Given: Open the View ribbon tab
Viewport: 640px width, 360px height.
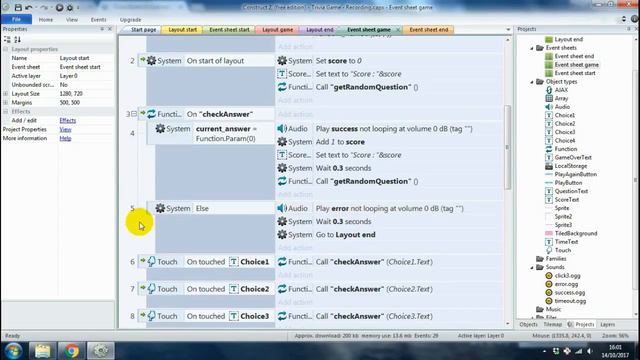Looking at the screenshot, I should click(72, 20).
